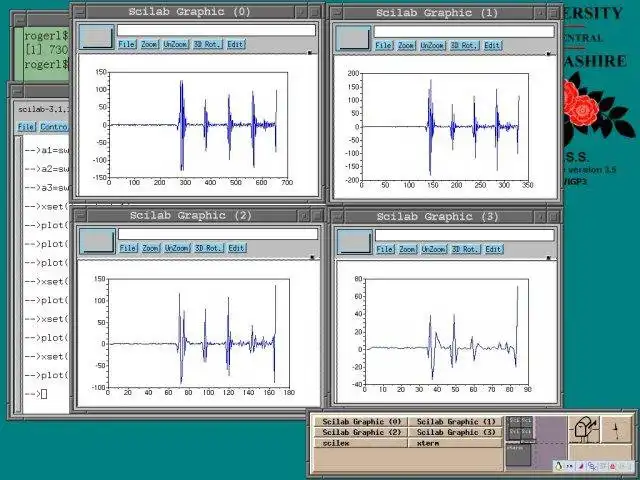
Task: Click the round red tray icon
Action: point(613,466)
